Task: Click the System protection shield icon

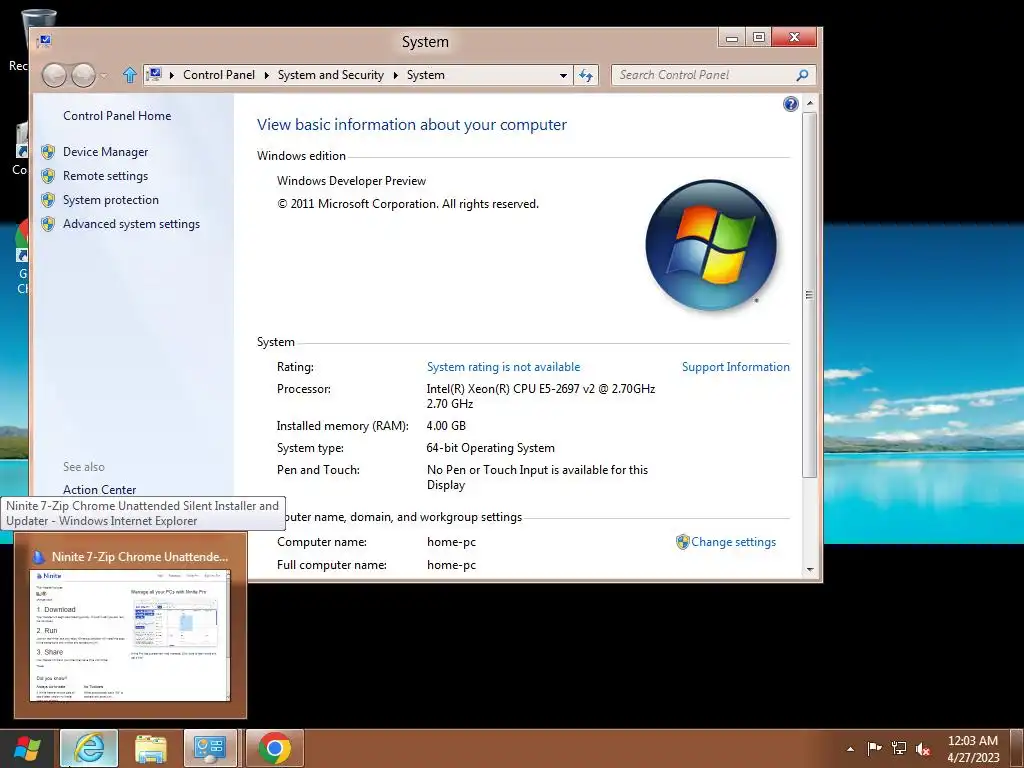Action: pos(48,200)
